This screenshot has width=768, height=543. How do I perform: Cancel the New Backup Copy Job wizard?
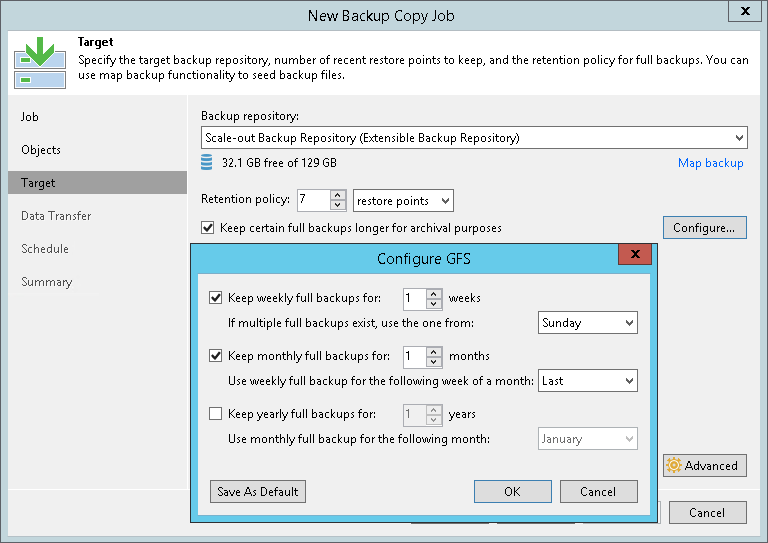pos(708,513)
